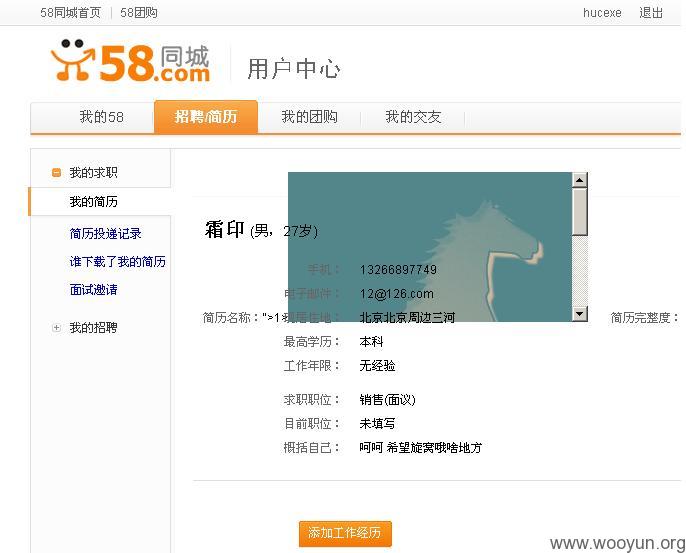
Task: Open the 58团购 top link
Action: pos(139,13)
